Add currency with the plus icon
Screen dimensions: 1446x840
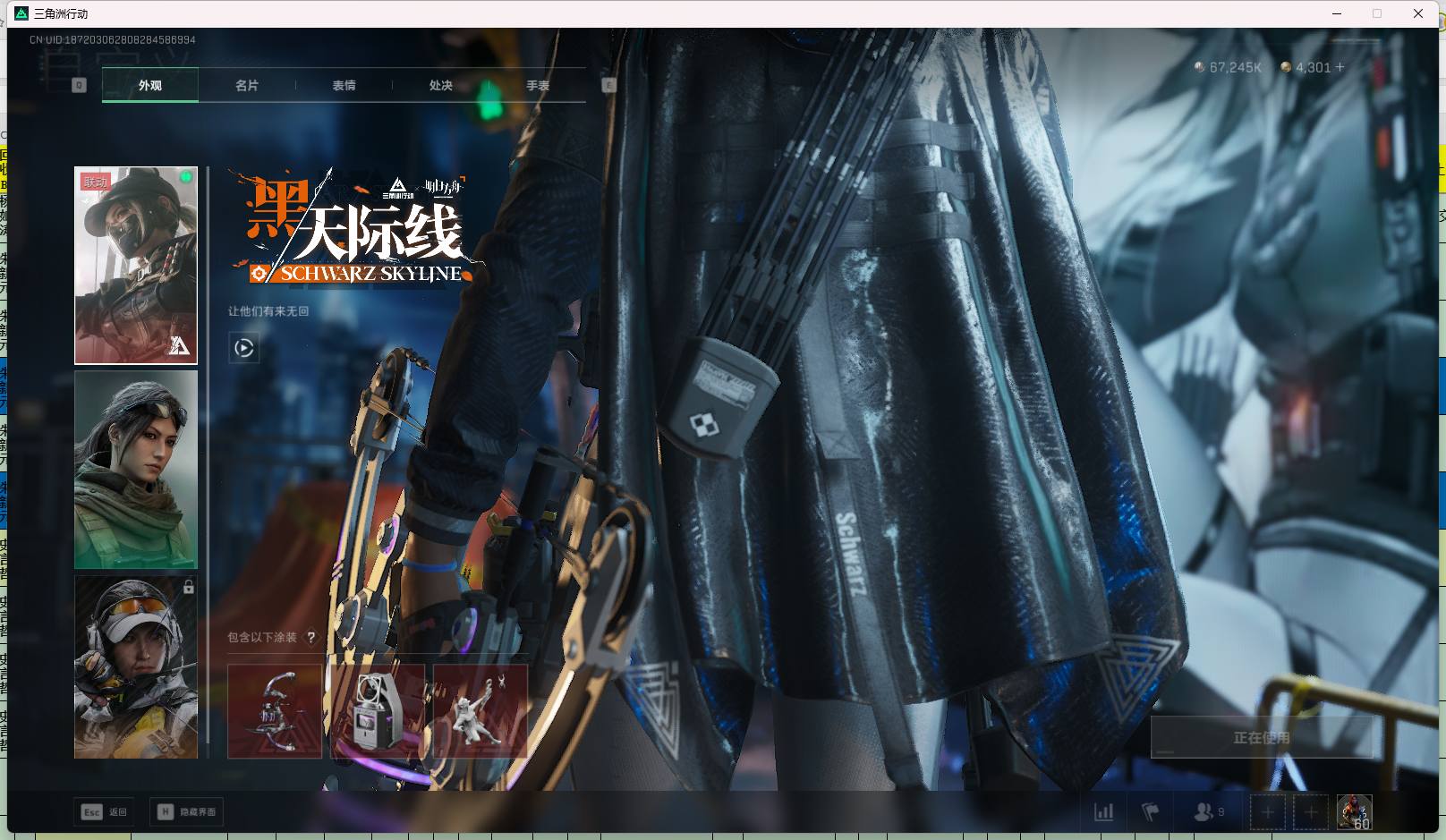[1340, 67]
